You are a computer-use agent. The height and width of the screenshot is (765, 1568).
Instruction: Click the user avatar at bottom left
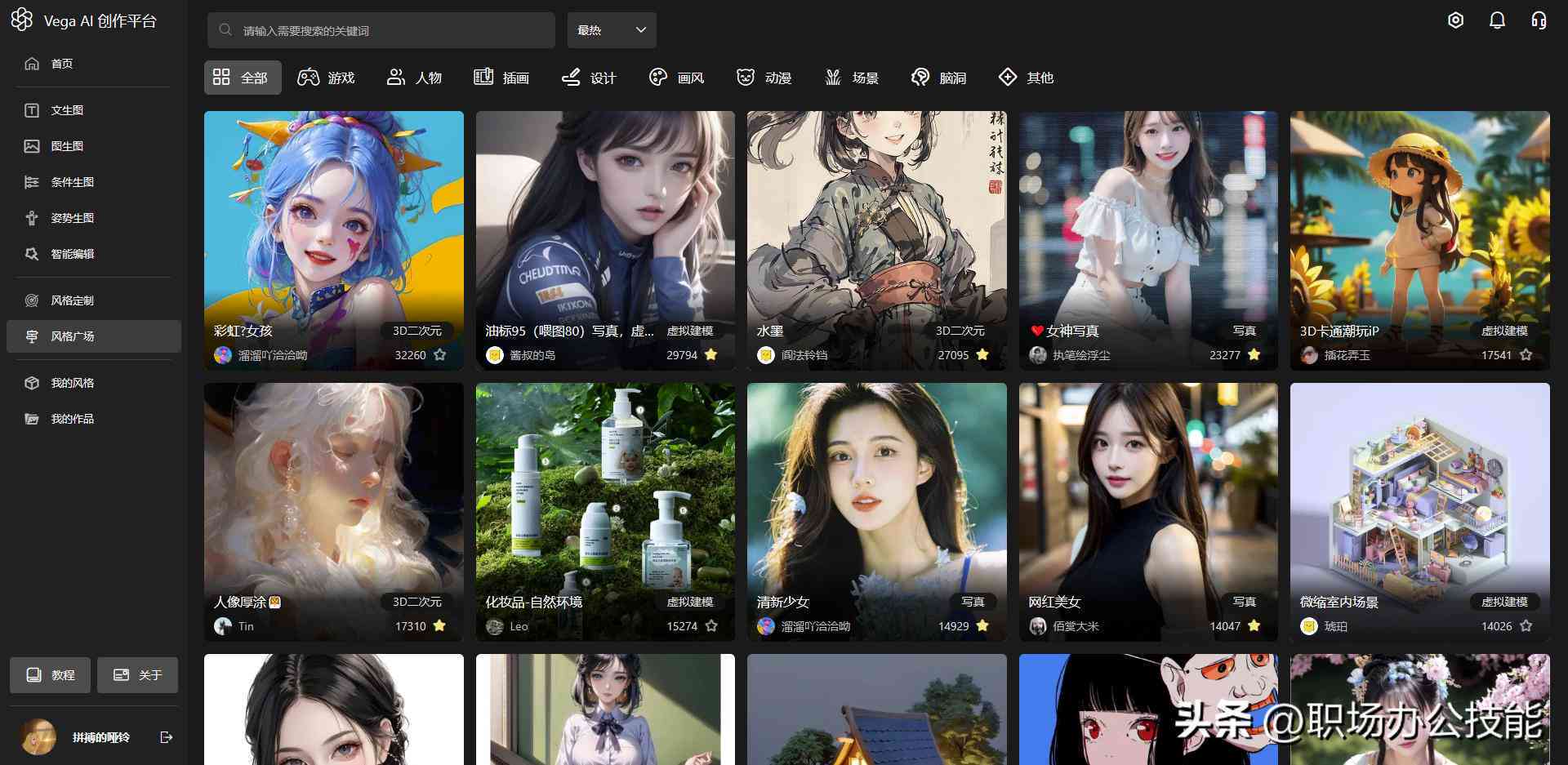(x=38, y=736)
